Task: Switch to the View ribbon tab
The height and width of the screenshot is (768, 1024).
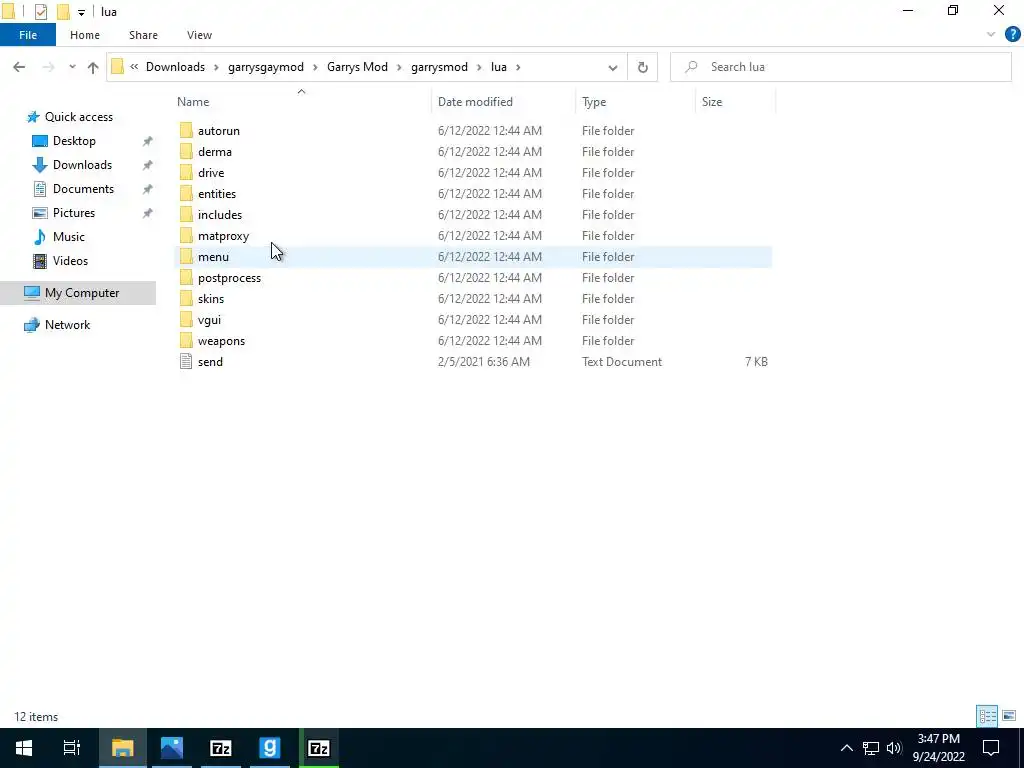Action: (199, 35)
